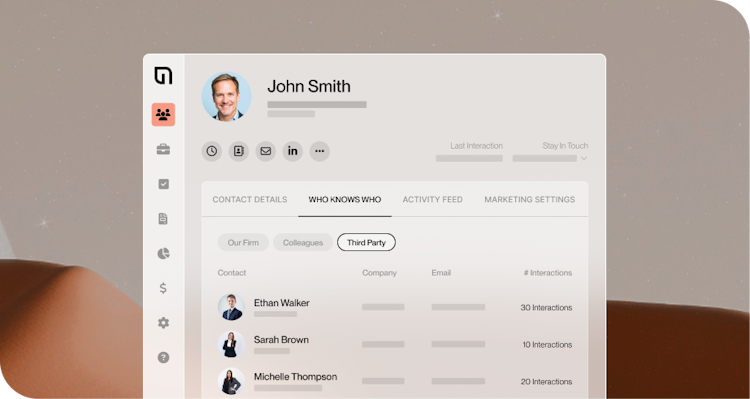Image resolution: width=750 pixels, height=399 pixels.
Task: Open Ethan Walker's contact row
Action: pos(395,307)
